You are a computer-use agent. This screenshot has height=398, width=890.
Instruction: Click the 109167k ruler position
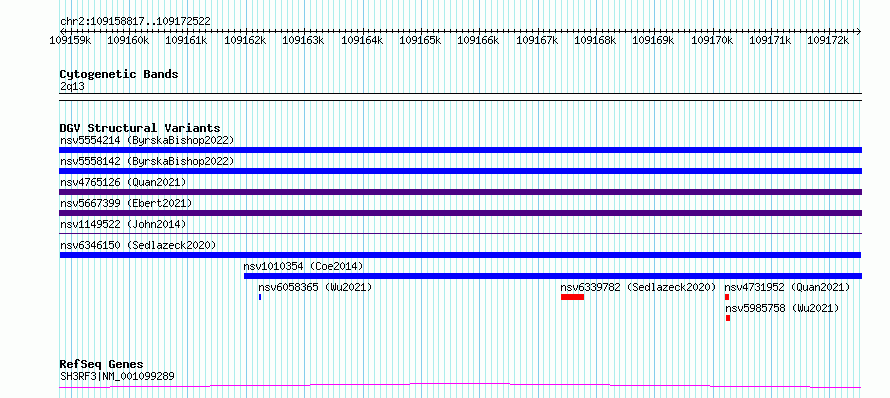click(x=537, y=40)
